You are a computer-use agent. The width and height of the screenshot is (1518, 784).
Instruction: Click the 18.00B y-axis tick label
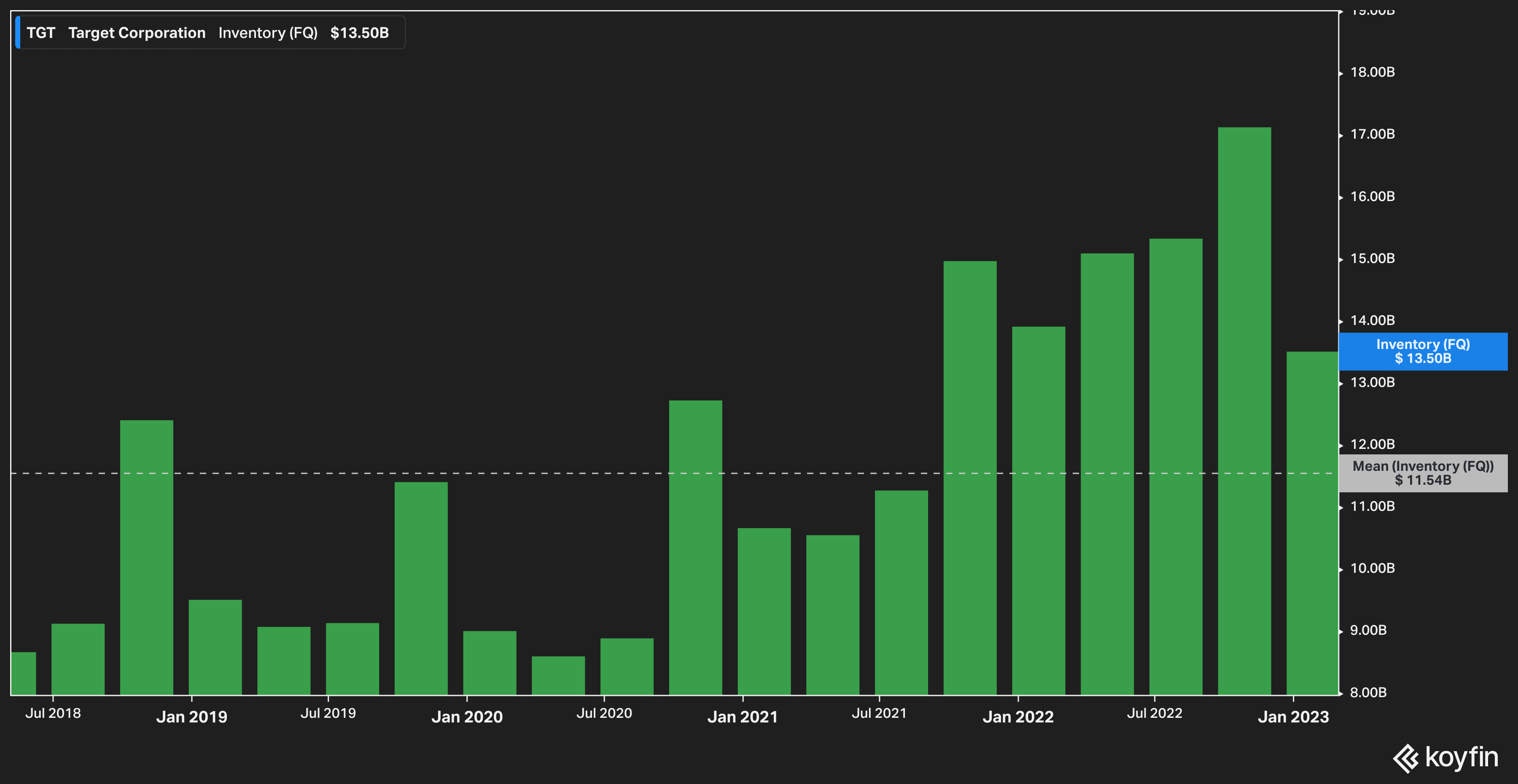[x=1372, y=72]
